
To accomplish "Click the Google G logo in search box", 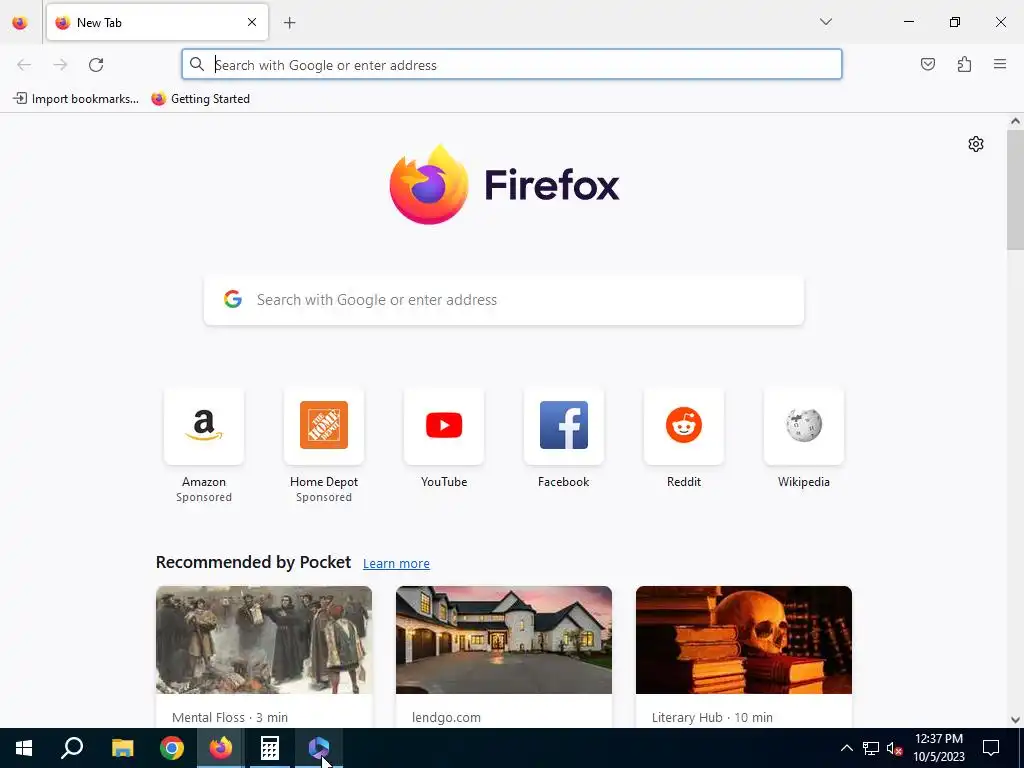I will pos(233,300).
